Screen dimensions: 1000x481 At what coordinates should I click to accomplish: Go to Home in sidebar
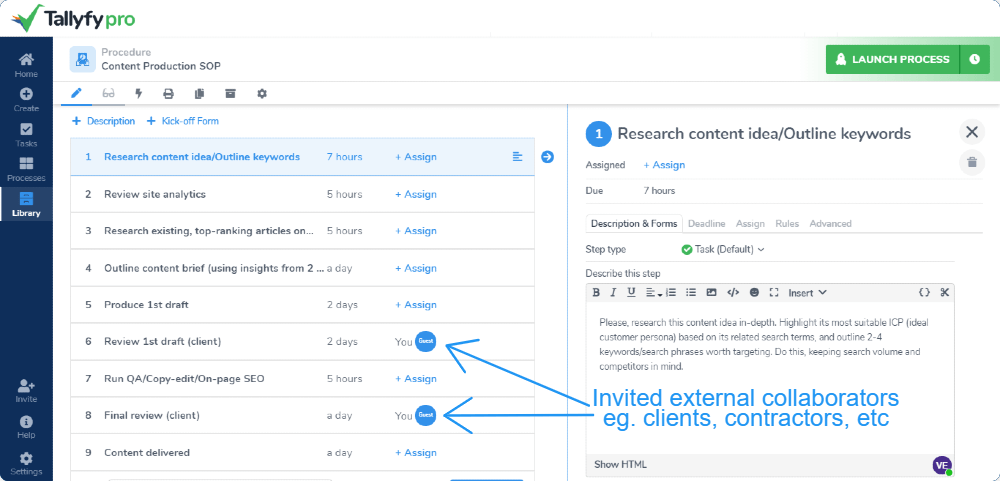coord(26,65)
